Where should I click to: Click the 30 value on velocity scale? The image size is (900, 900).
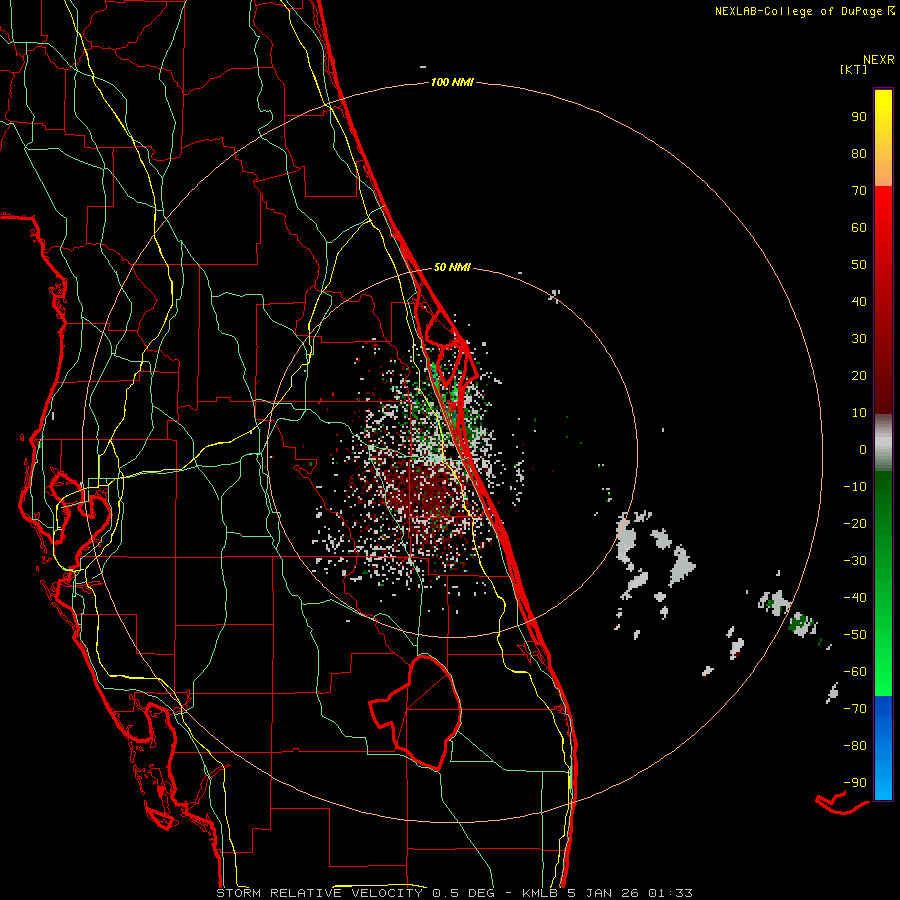859,339
